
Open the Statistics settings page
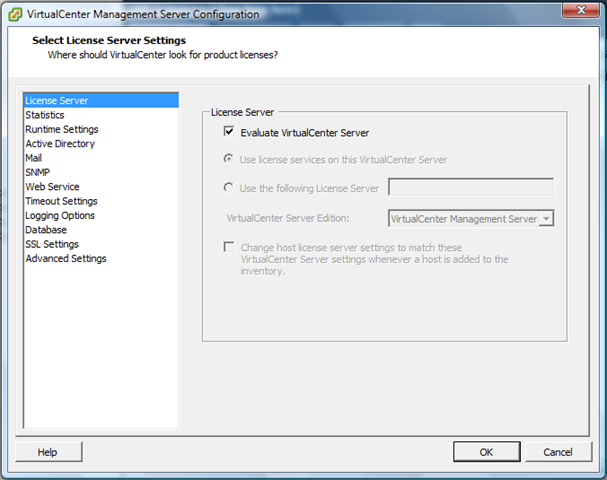tap(45, 115)
